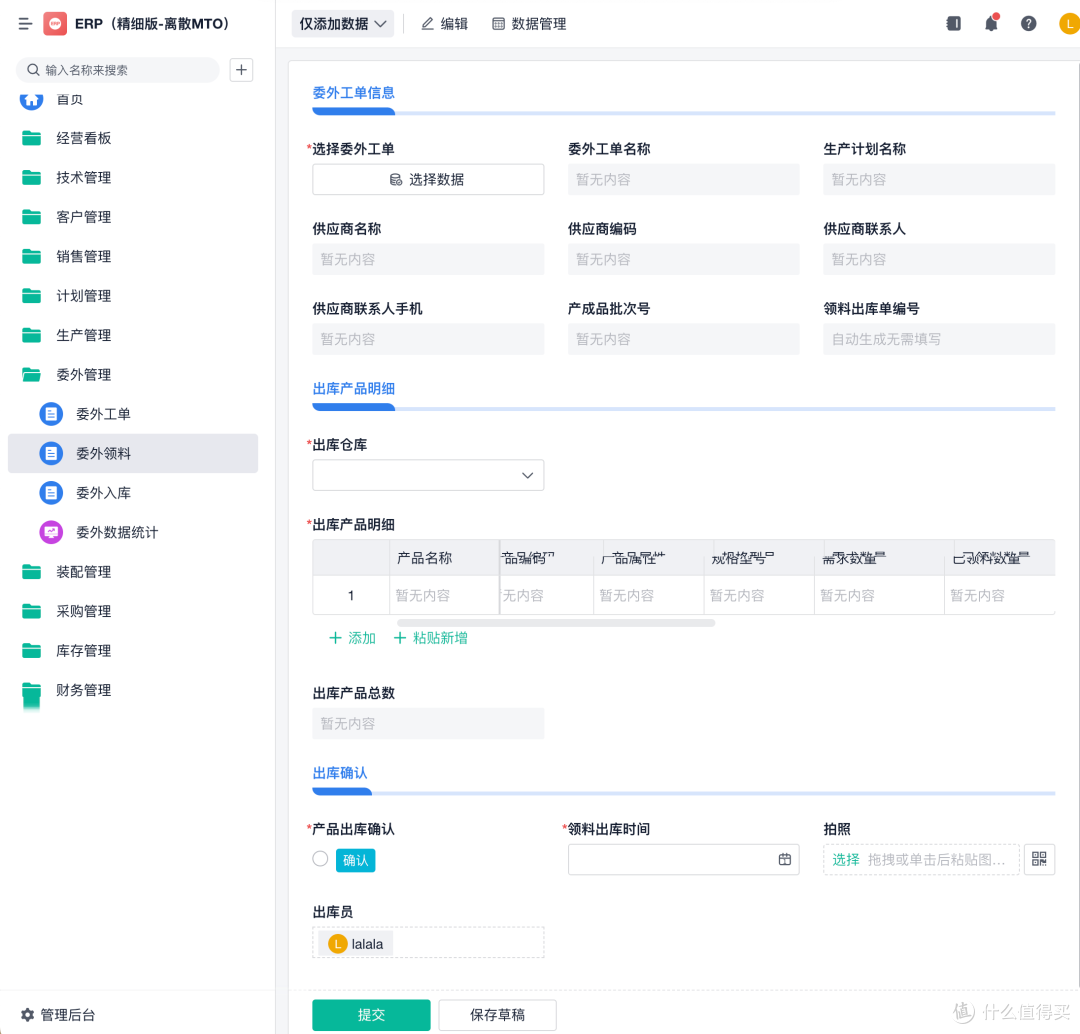
Task: Click the QR code scan icon
Action: point(1039,859)
